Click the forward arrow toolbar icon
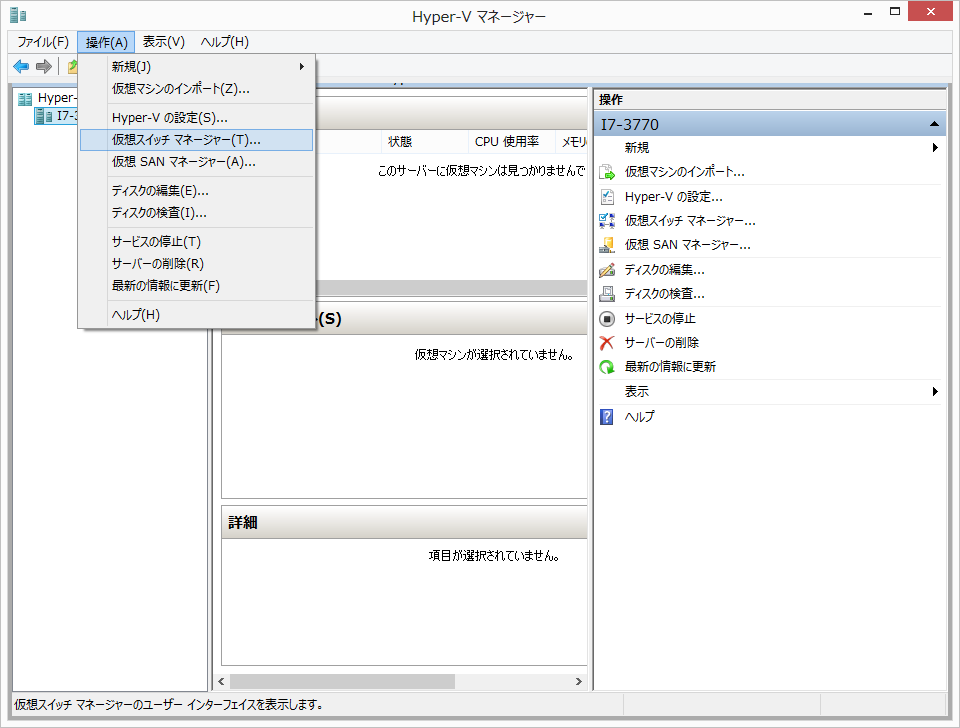960x728 pixels. tap(43, 66)
